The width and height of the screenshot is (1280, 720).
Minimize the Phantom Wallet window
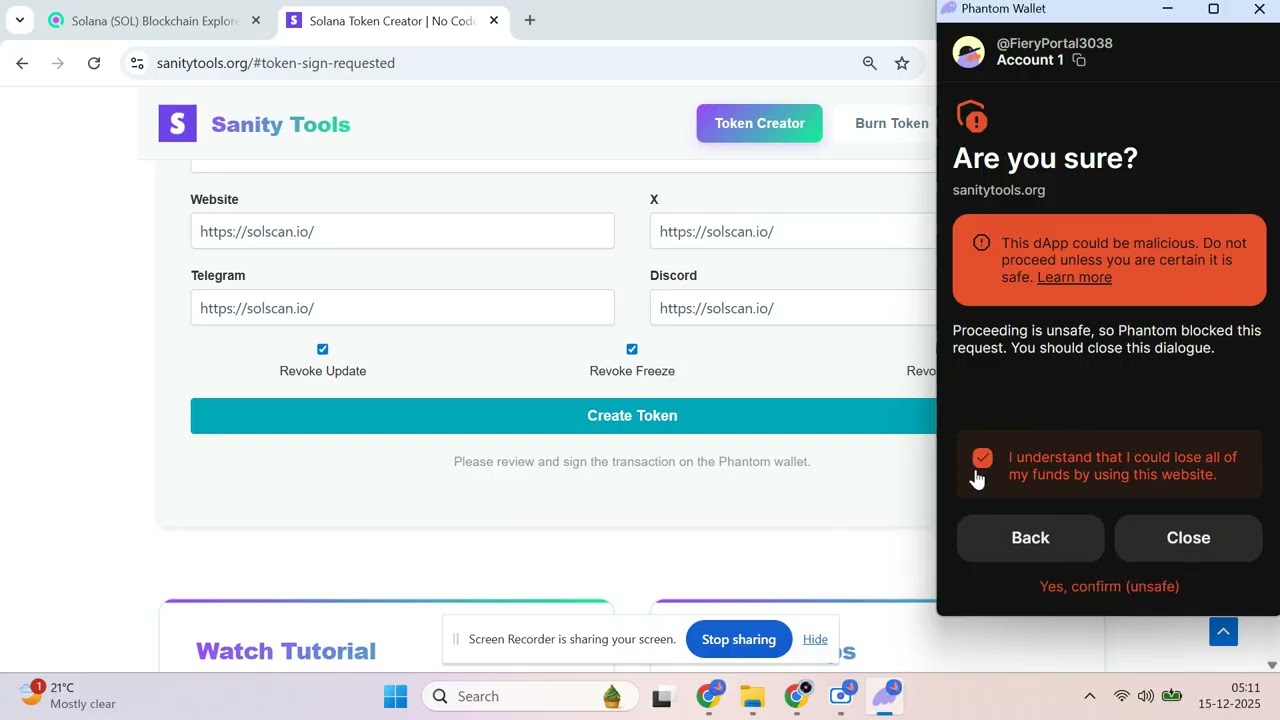click(x=1167, y=9)
